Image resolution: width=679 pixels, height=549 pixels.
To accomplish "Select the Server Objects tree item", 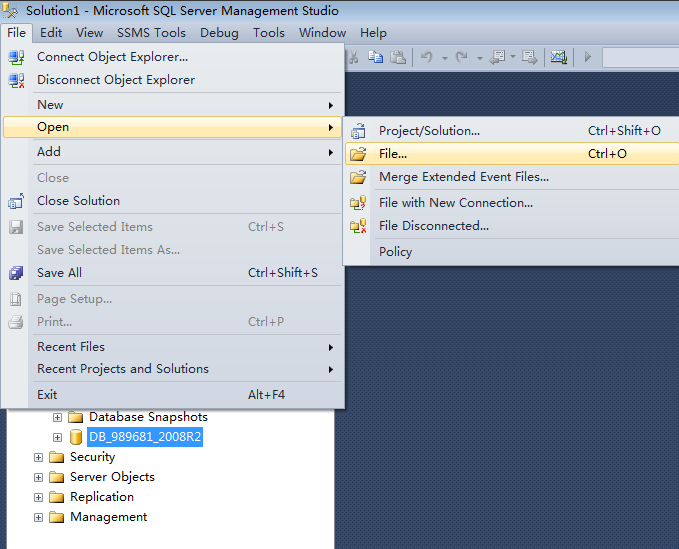I will [112, 477].
